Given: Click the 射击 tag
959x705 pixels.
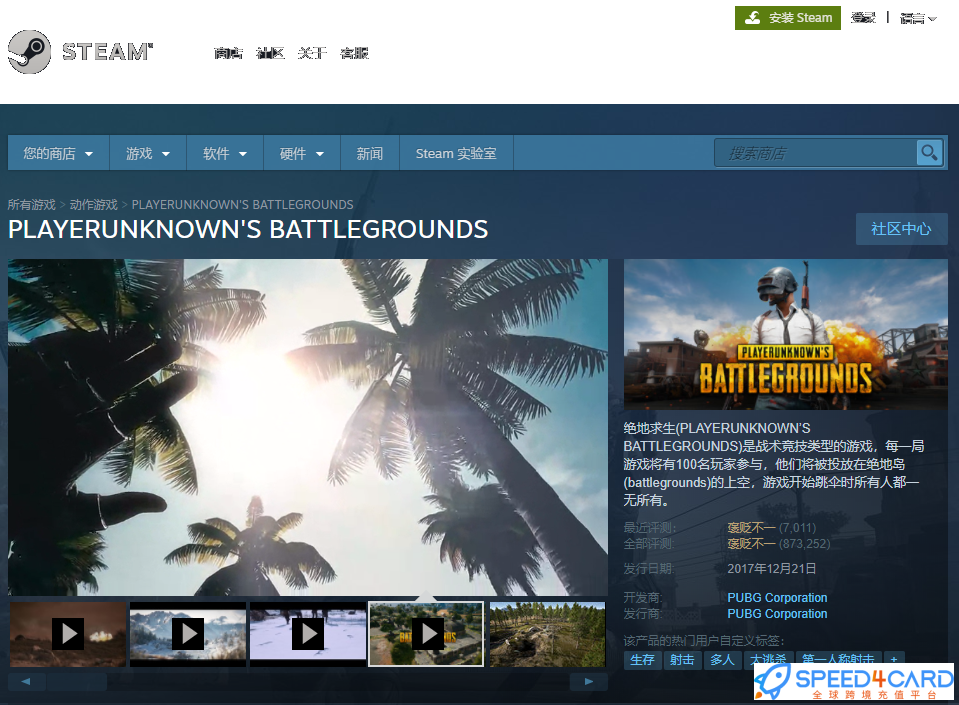Looking at the screenshot, I should tap(682, 660).
